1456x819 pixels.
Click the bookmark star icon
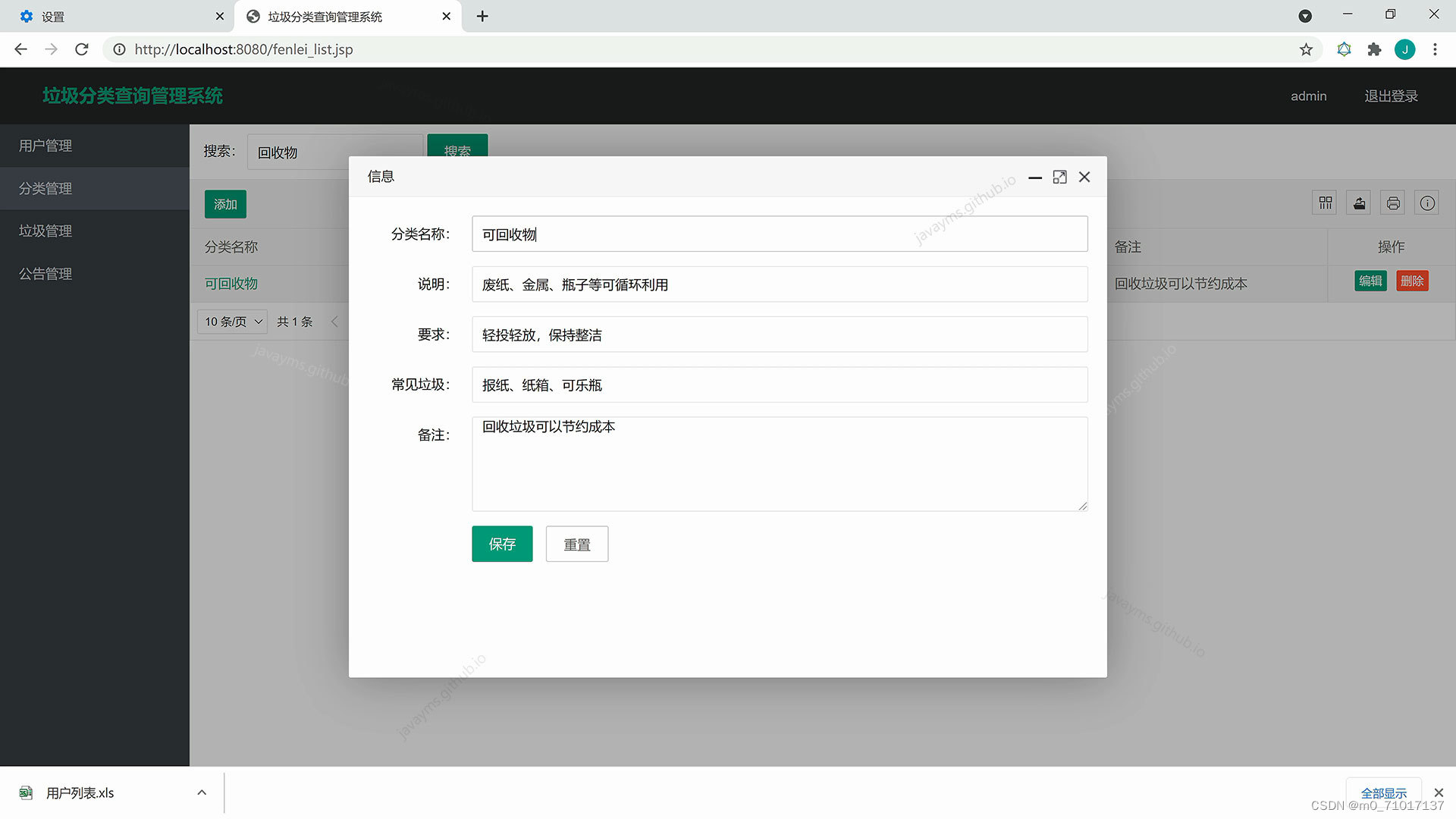click(1308, 49)
